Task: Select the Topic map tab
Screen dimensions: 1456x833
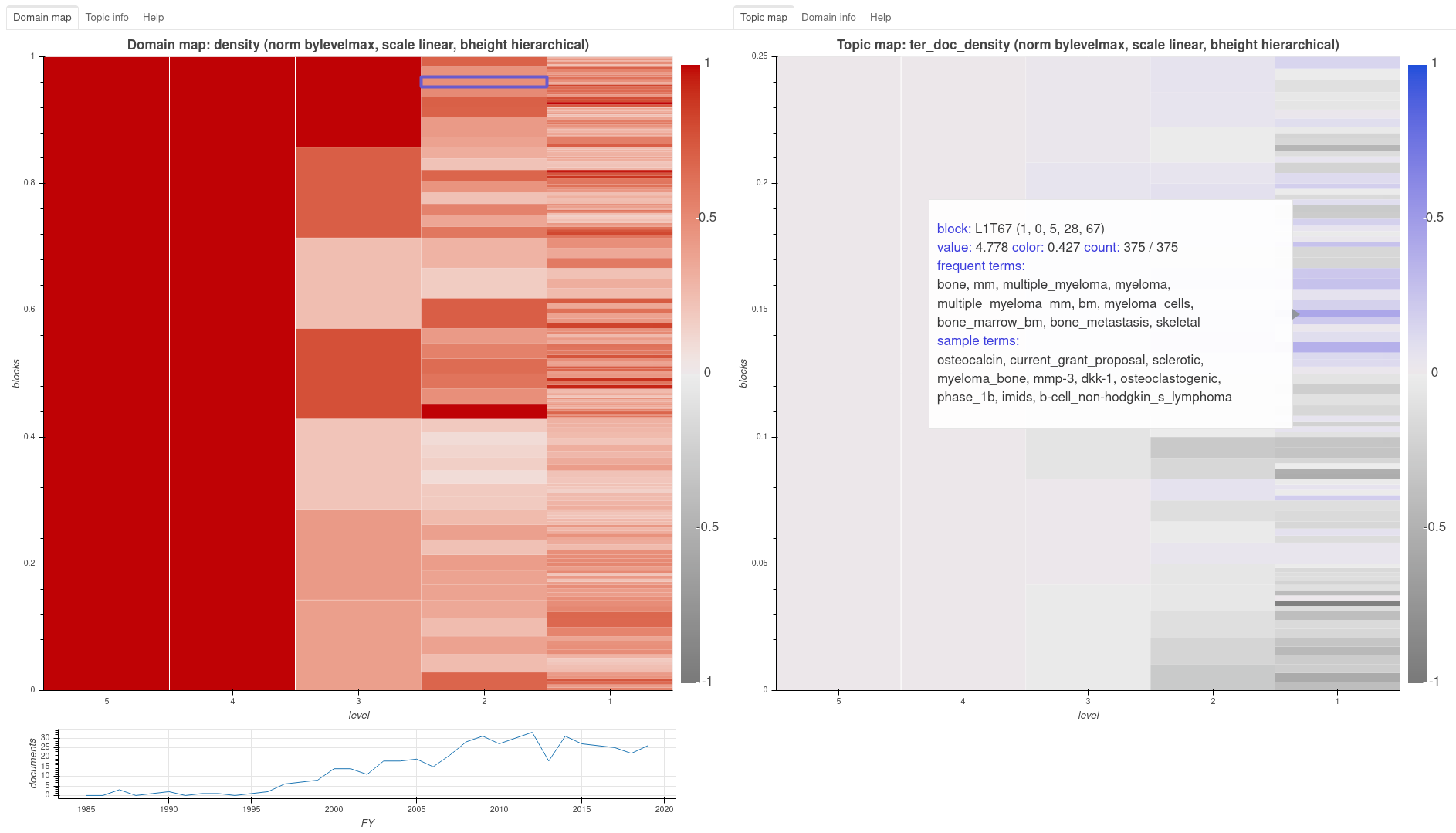Action: click(x=763, y=17)
